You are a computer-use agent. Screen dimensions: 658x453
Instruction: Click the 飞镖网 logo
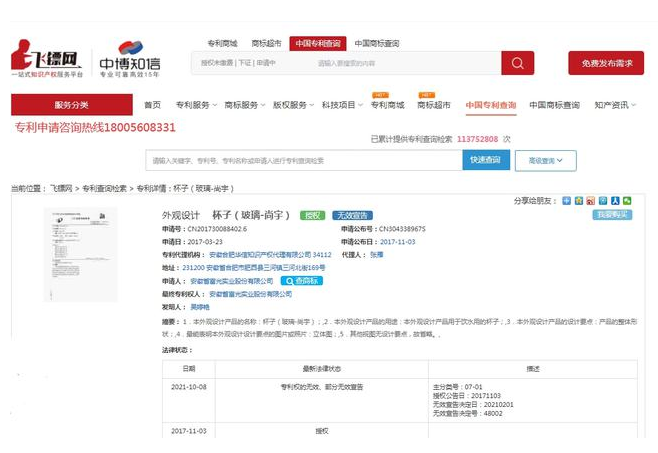(45, 61)
